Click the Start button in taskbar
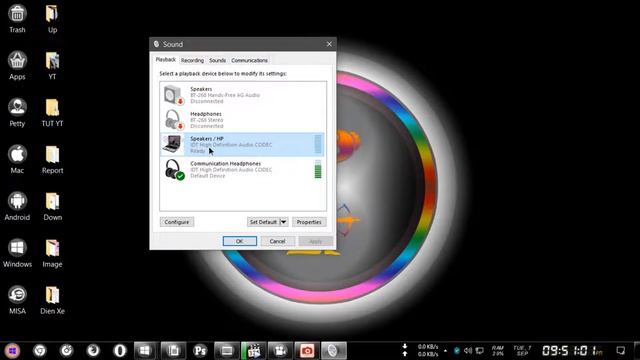 pos(12,351)
